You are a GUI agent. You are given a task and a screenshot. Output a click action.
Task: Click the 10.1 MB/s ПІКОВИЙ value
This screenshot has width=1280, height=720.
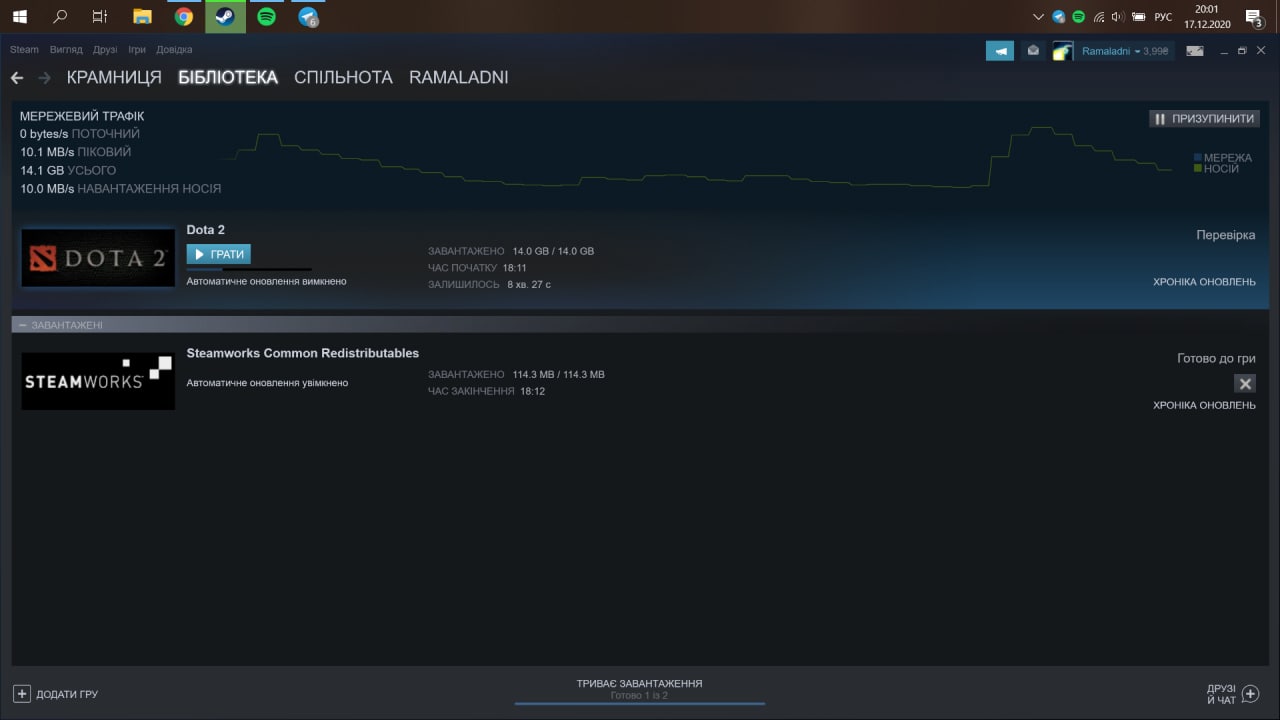[75, 152]
